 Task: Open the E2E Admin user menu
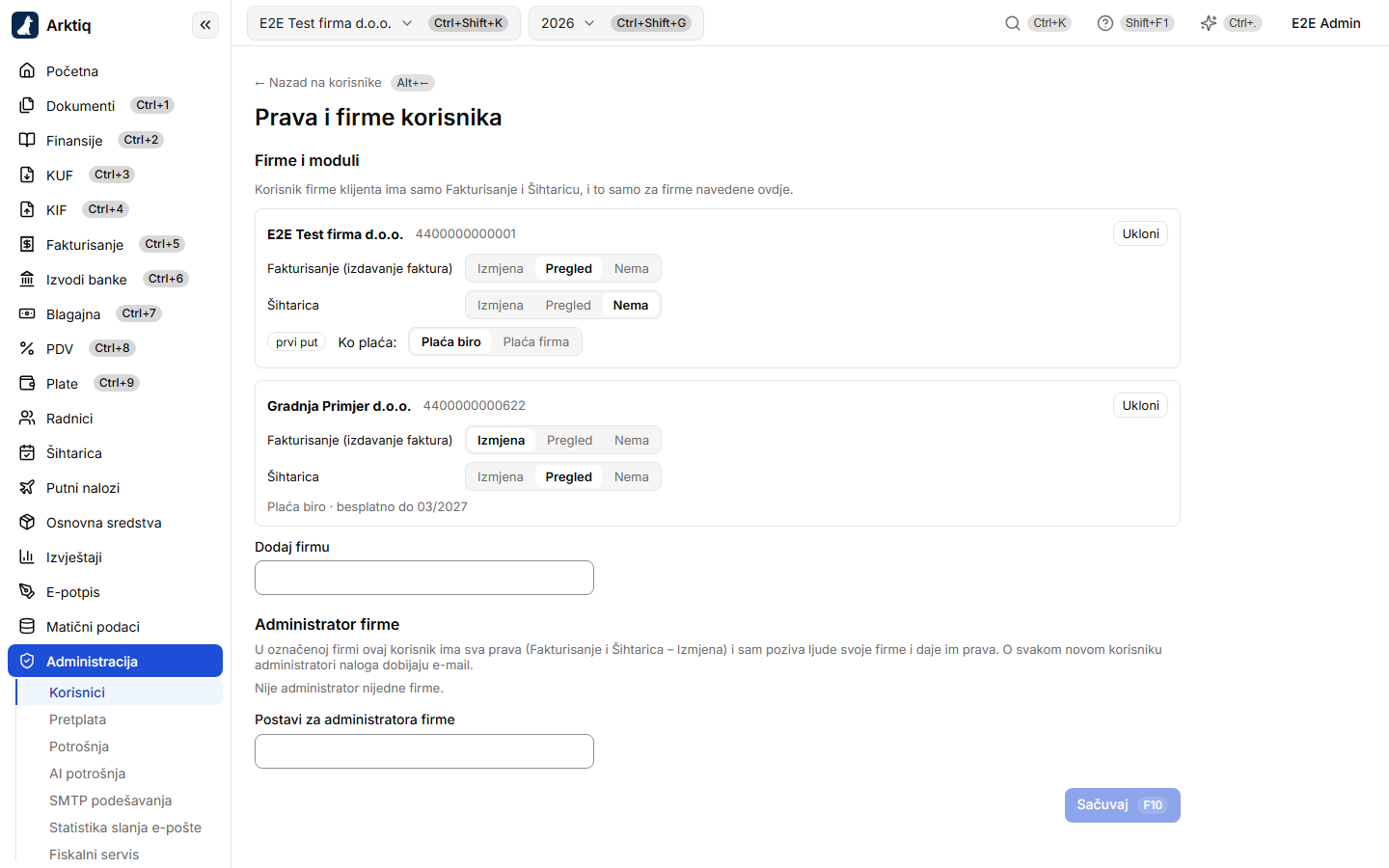(x=1326, y=23)
